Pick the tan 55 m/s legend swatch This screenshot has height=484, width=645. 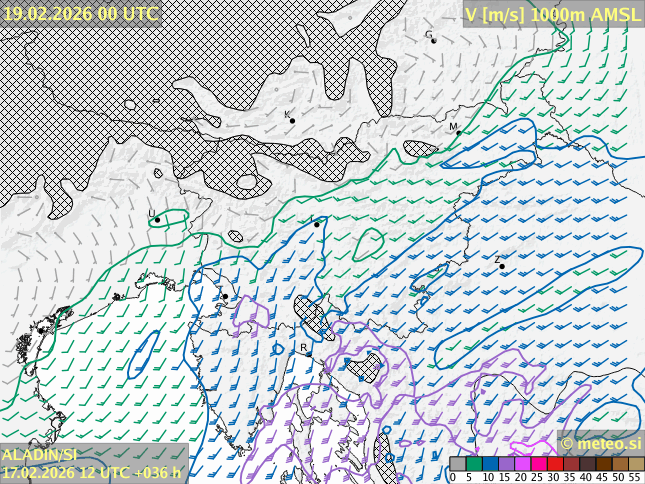[636, 464]
